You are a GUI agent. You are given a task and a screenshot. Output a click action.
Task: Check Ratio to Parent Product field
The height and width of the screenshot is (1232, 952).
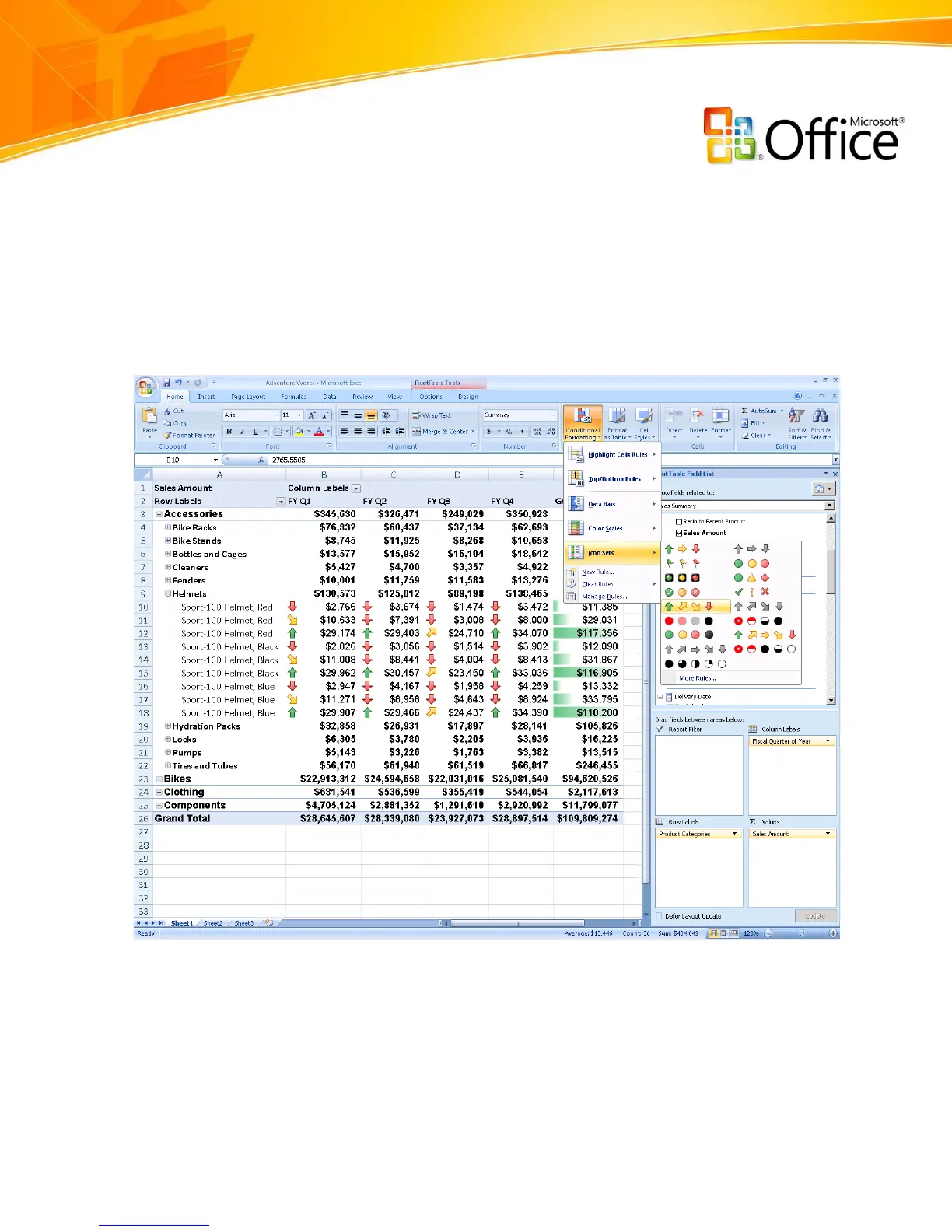[679, 522]
